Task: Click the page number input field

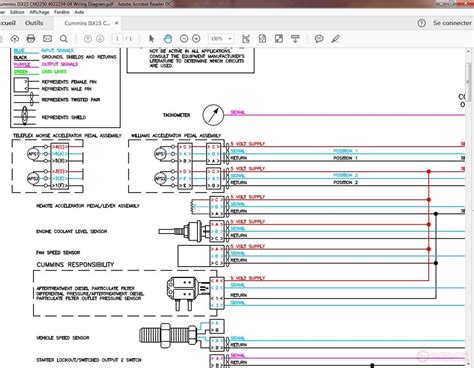Action: (x=117, y=39)
